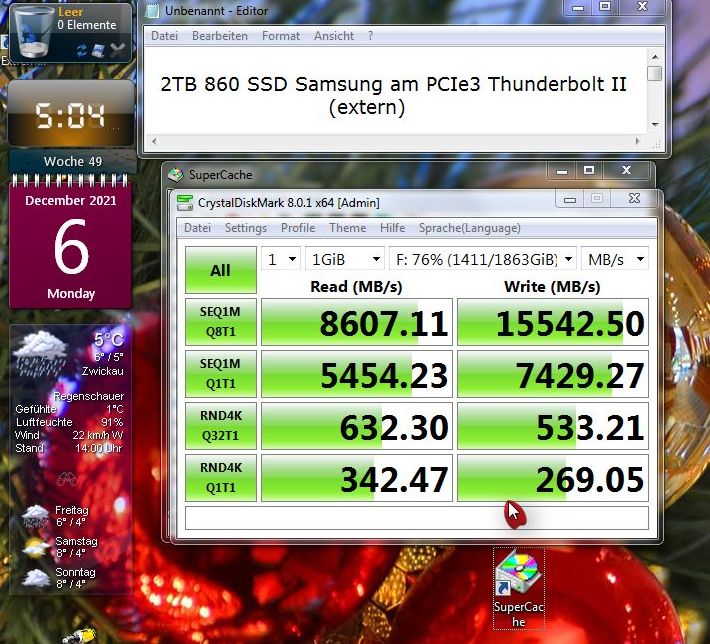
Task: Click the SuperCache window title icon
Action: (175, 174)
